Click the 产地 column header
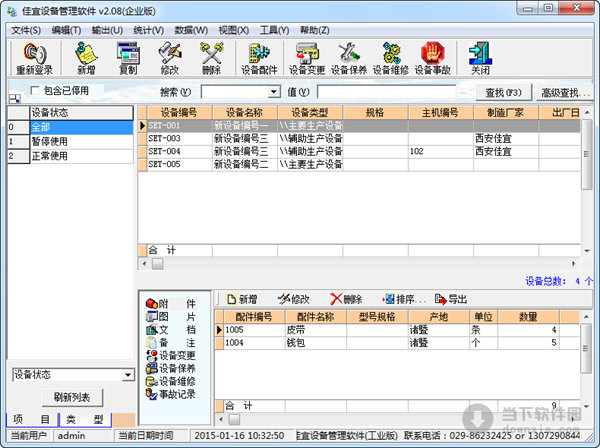This screenshot has width=600, height=448. pyautogui.click(x=439, y=317)
